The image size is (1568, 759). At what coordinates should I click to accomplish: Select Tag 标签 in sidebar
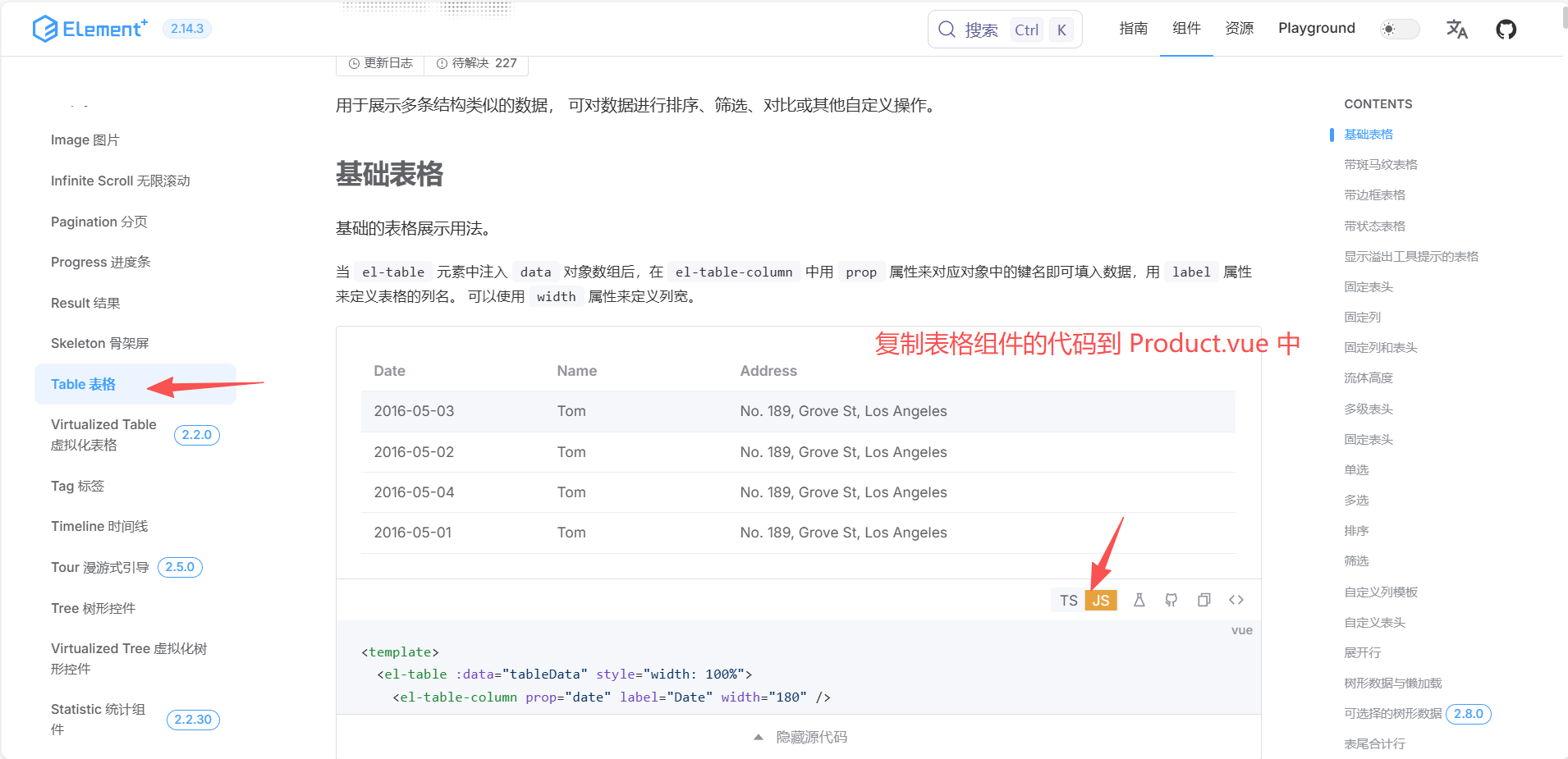coord(77,486)
